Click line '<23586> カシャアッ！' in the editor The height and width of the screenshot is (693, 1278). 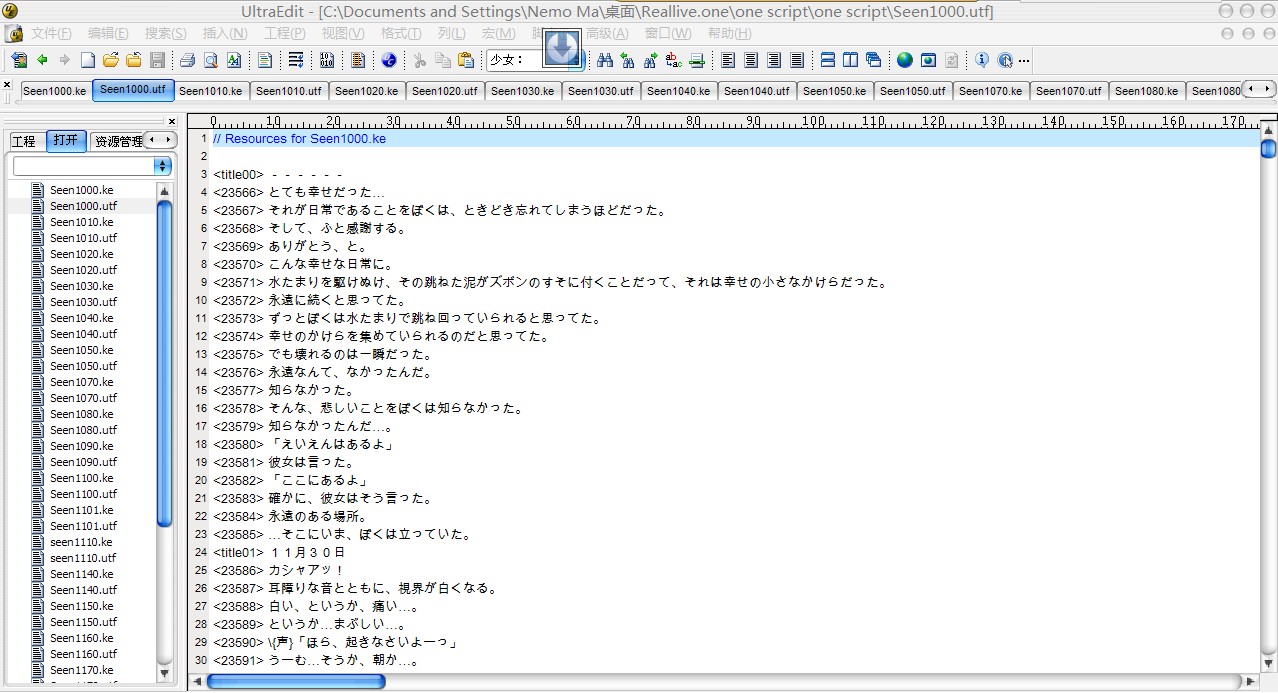pyautogui.click(x=278, y=570)
